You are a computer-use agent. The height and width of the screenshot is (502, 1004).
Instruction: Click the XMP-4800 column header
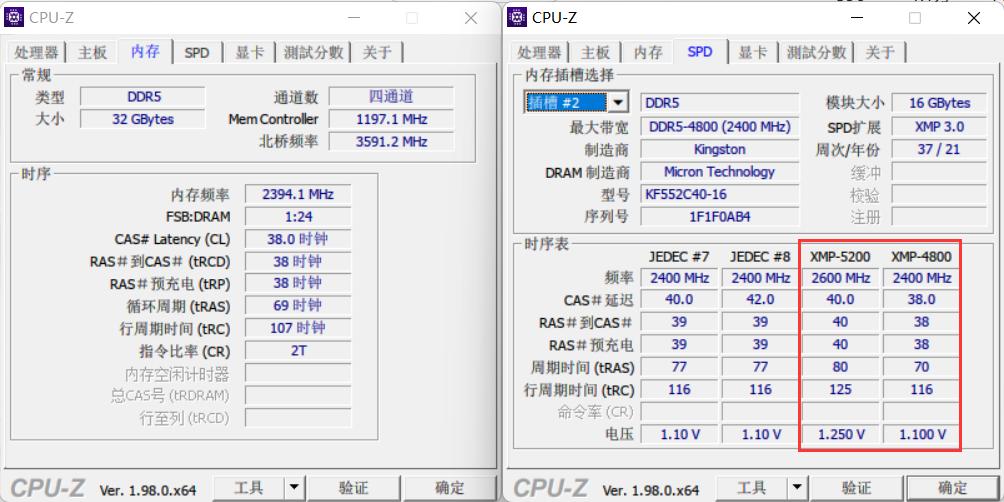pyautogui.click(x=921, y=257)
